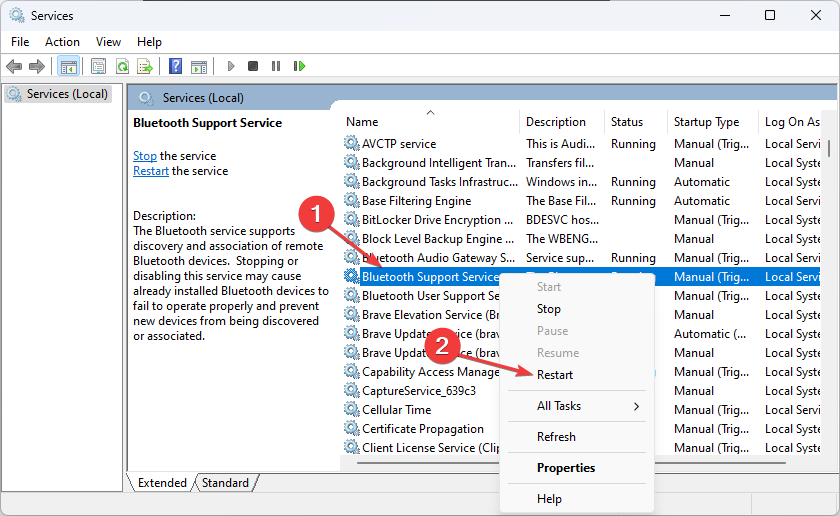Image resolution: width=840 pixels, height=516 pixels.
Task: Click the Restart Service toolbar icon
Action: coord(299,66)
